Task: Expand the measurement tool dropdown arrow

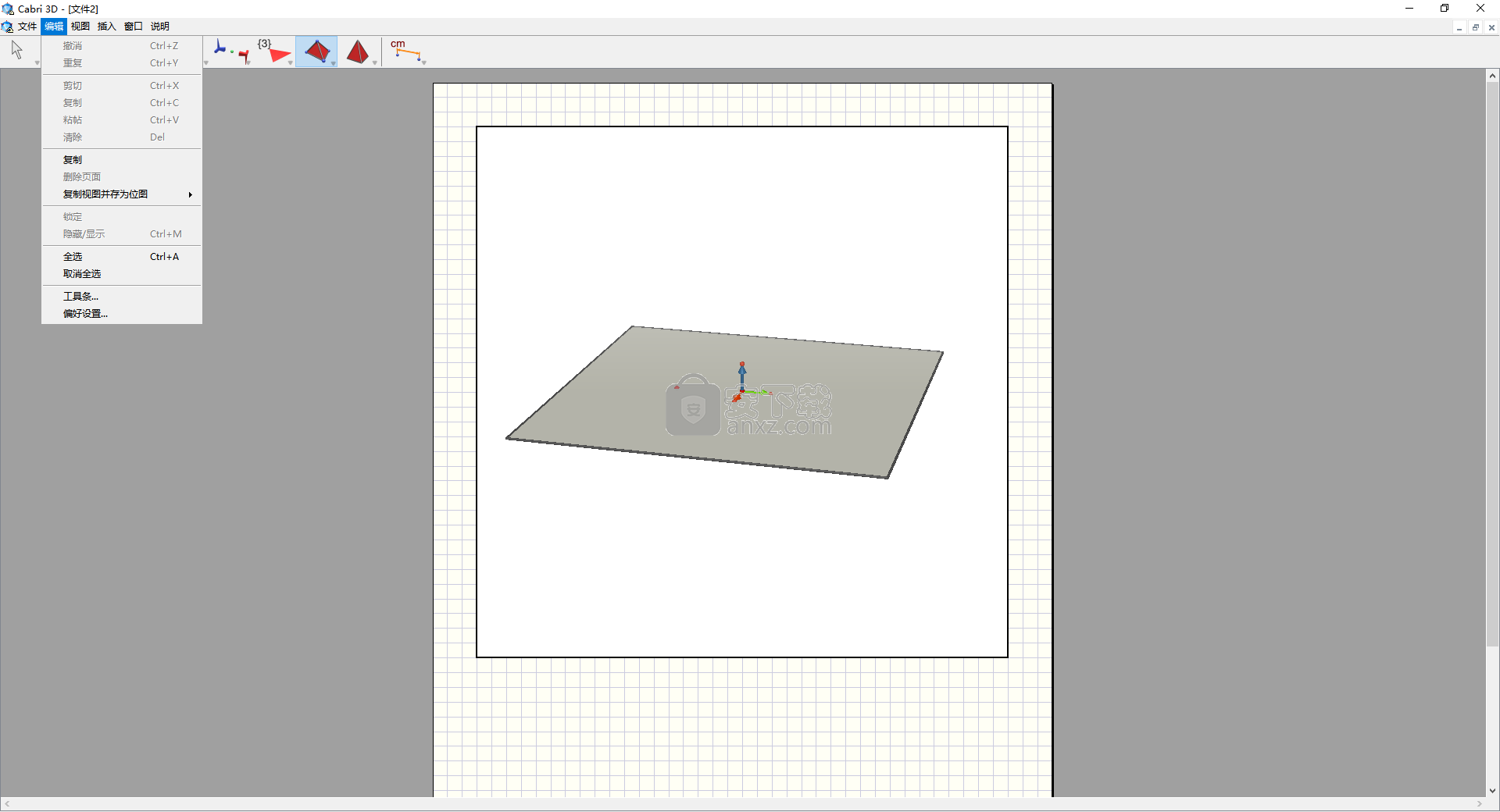Action: (423, 62)
